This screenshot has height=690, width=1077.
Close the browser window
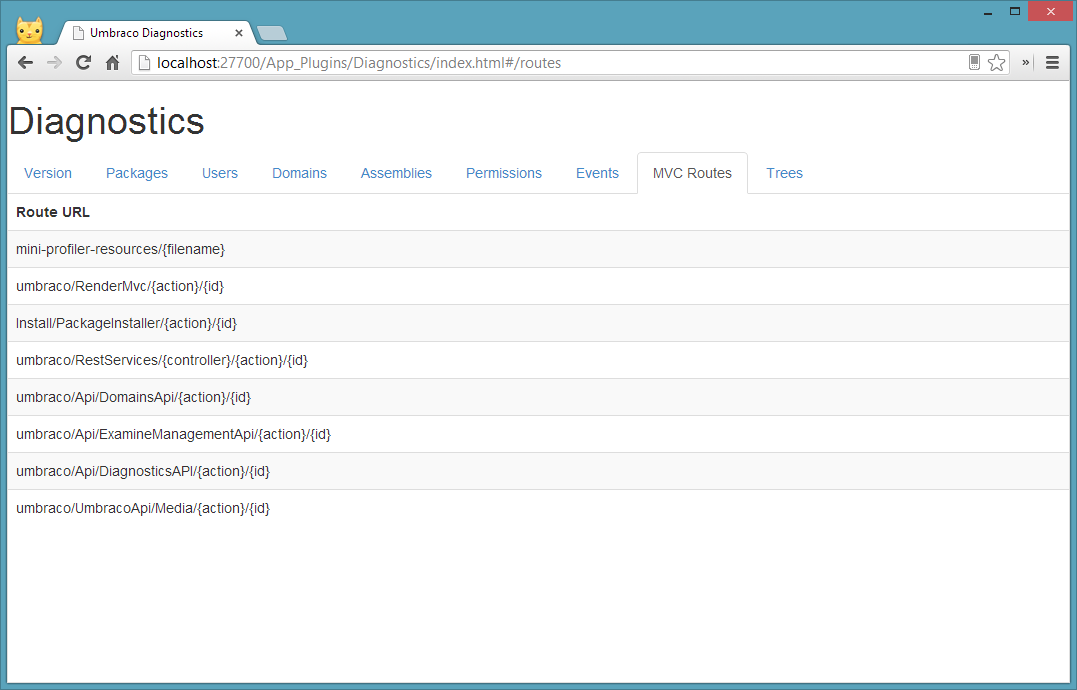click(1050, 12)
